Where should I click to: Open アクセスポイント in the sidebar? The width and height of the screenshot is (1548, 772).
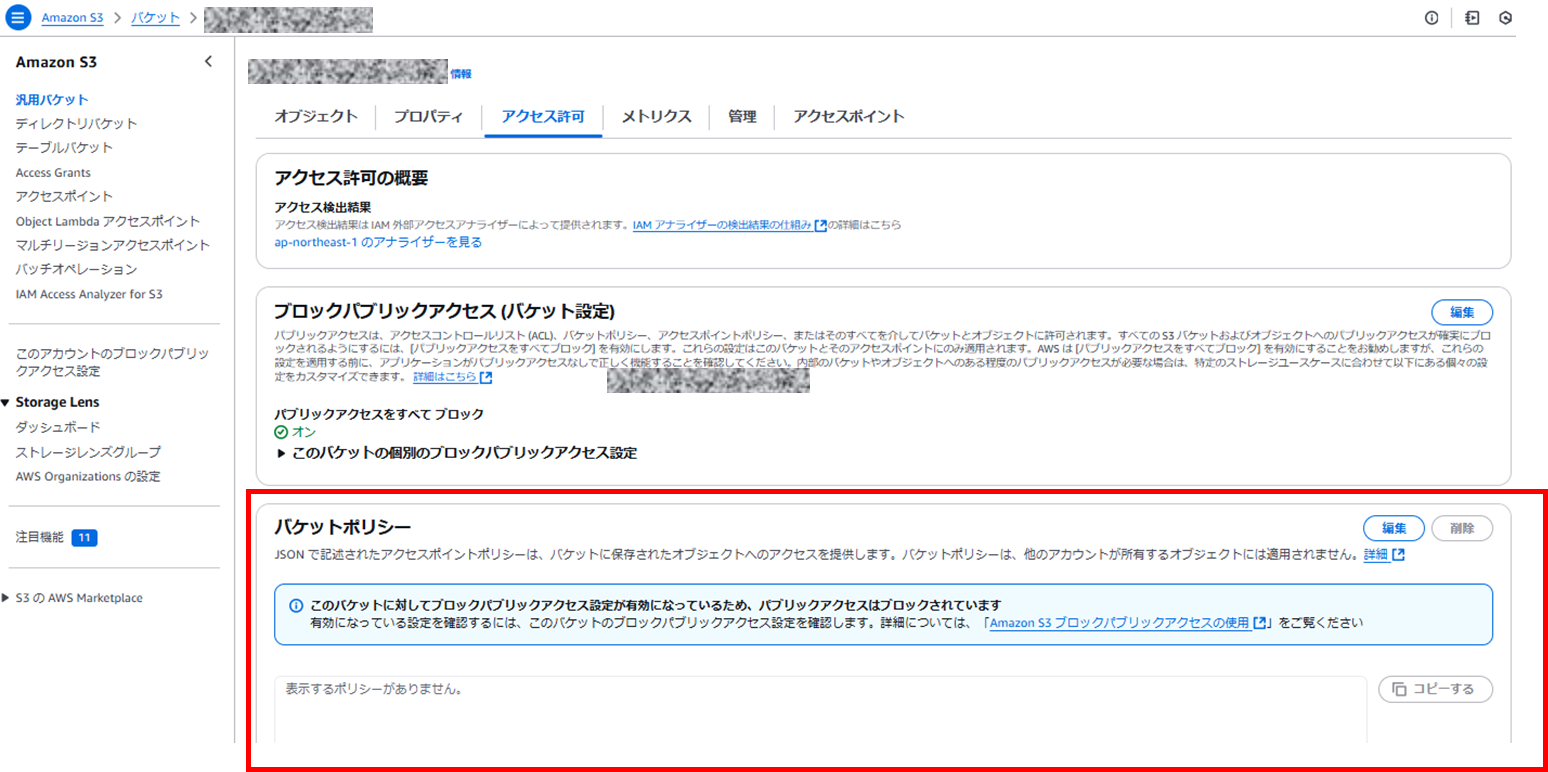(x=65, y=197)
